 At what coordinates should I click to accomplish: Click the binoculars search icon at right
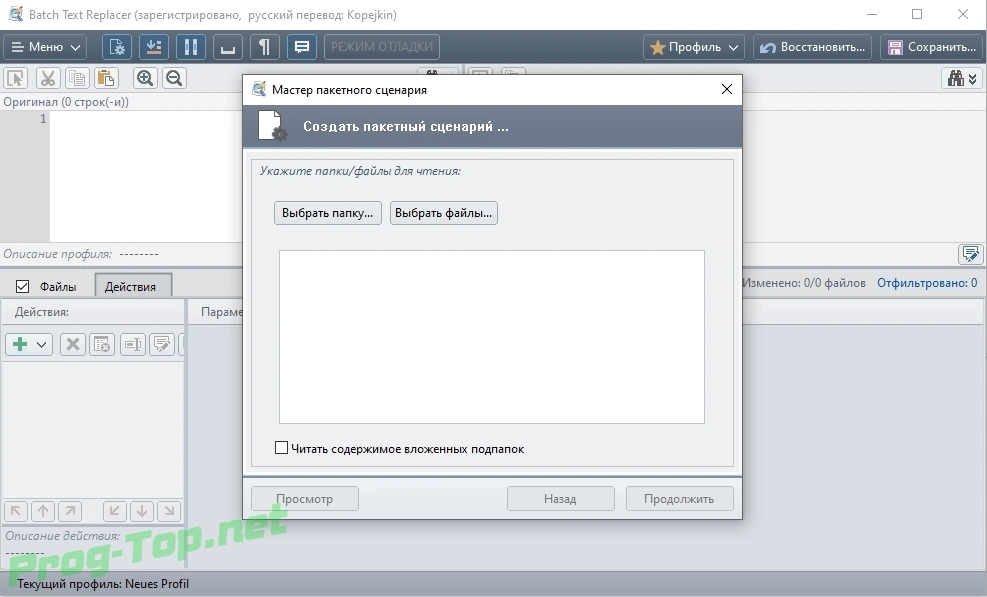pos(962,78)
